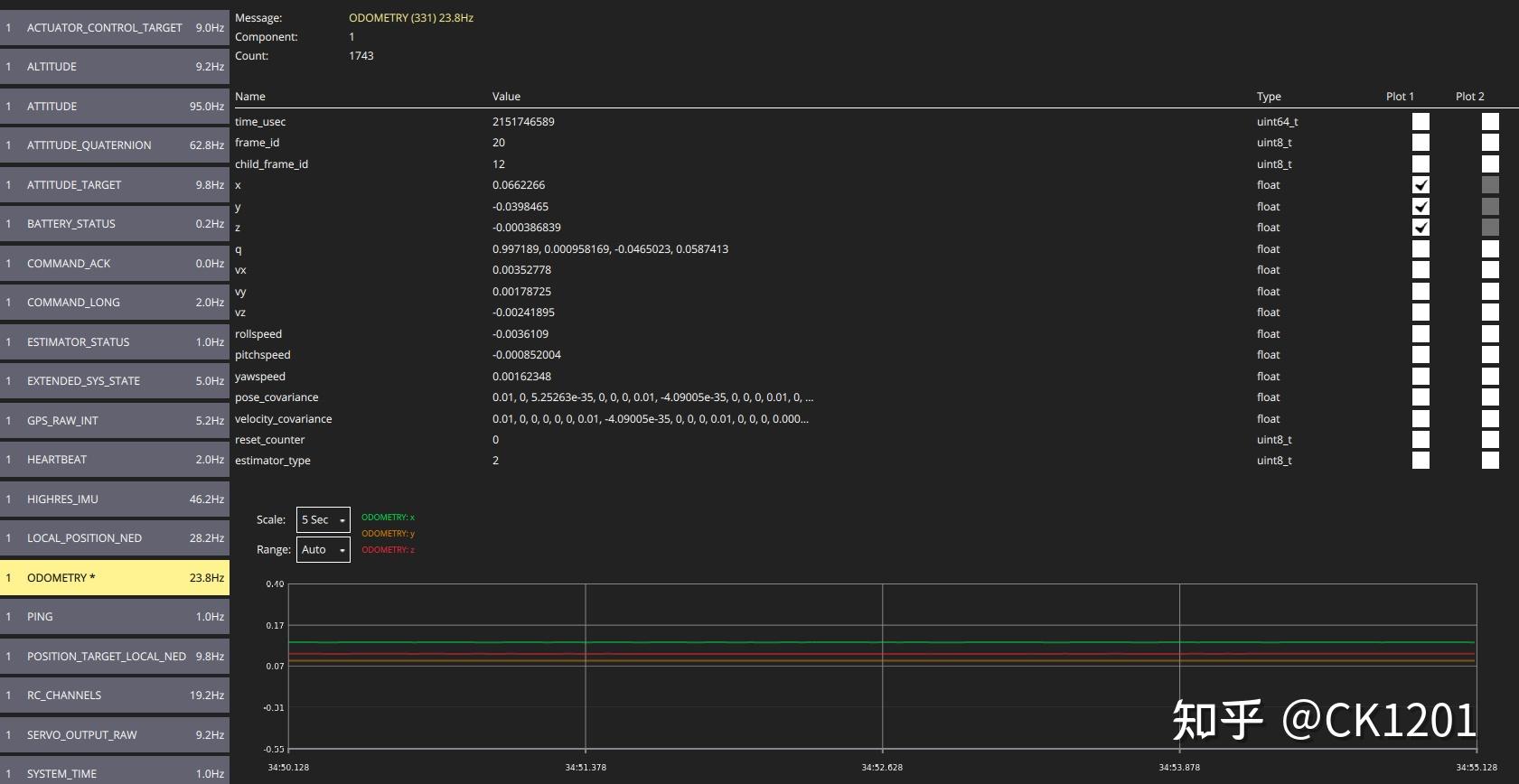The image size is (1519, 784).
Task: Select the HIGHRES_IMU message
Action: (x=115, y=499)
